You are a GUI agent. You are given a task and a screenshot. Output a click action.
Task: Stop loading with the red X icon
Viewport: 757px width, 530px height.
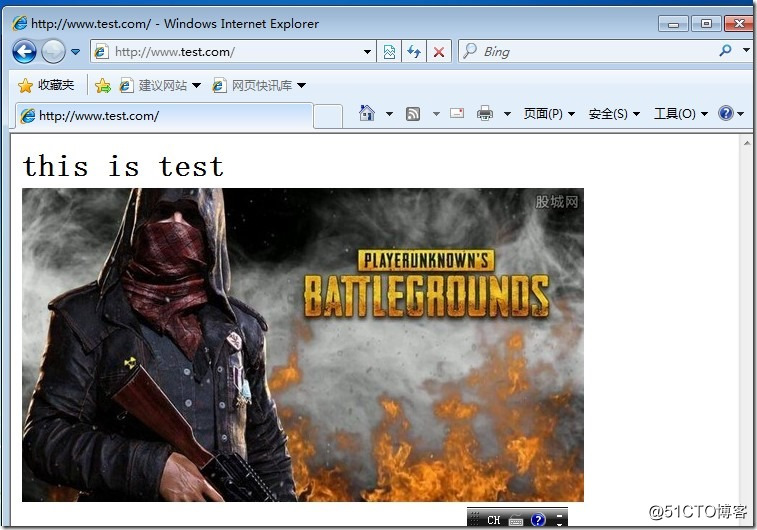[439, 52]
